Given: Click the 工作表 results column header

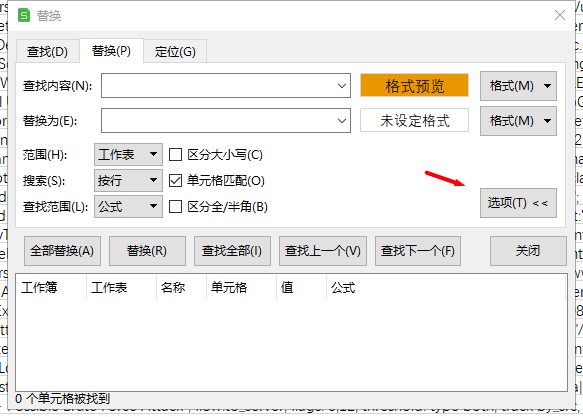Looking at the screenshot, I should 121,287.
